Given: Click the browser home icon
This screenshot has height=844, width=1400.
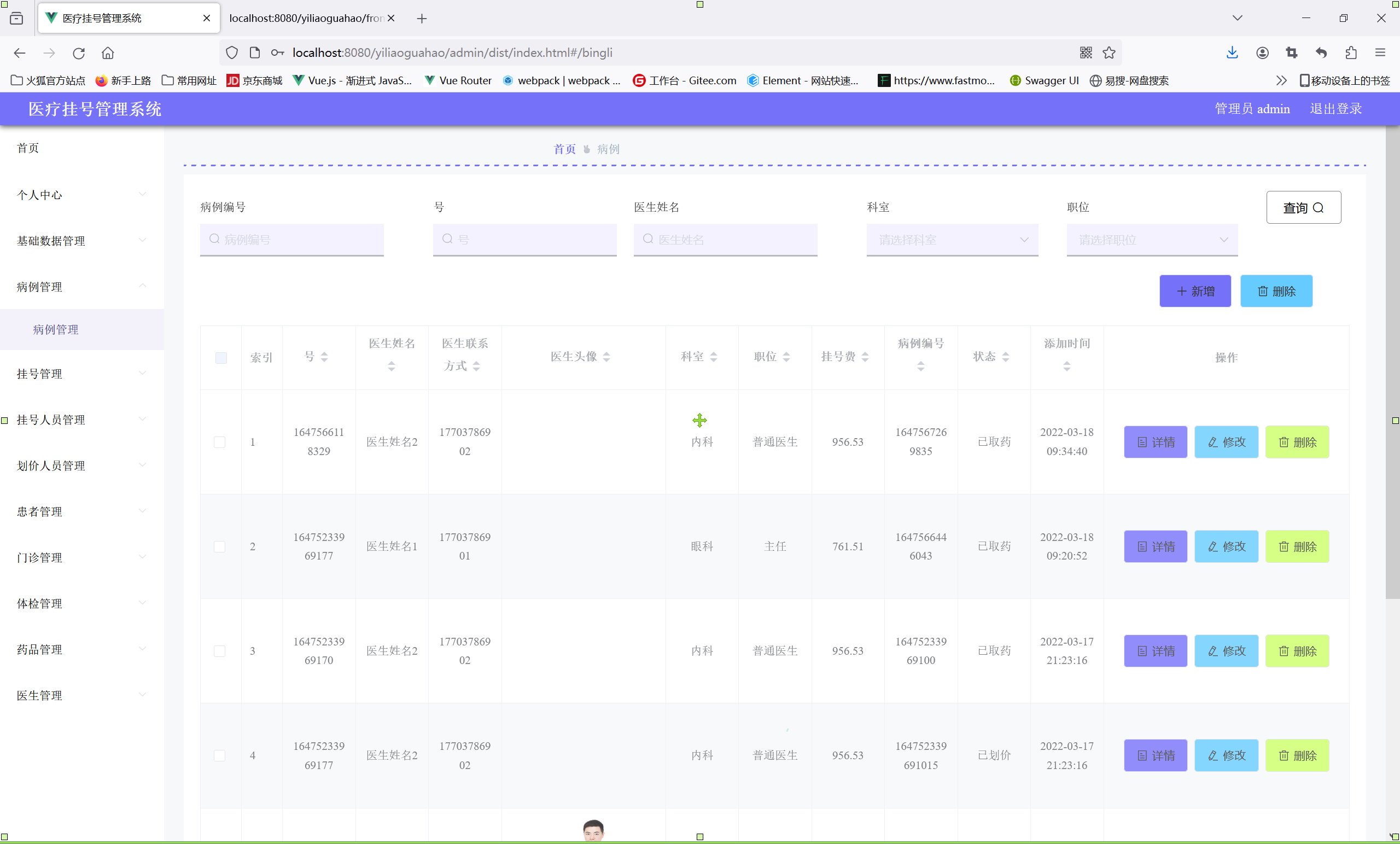Looking at the screenshot, I should (107, 53).
